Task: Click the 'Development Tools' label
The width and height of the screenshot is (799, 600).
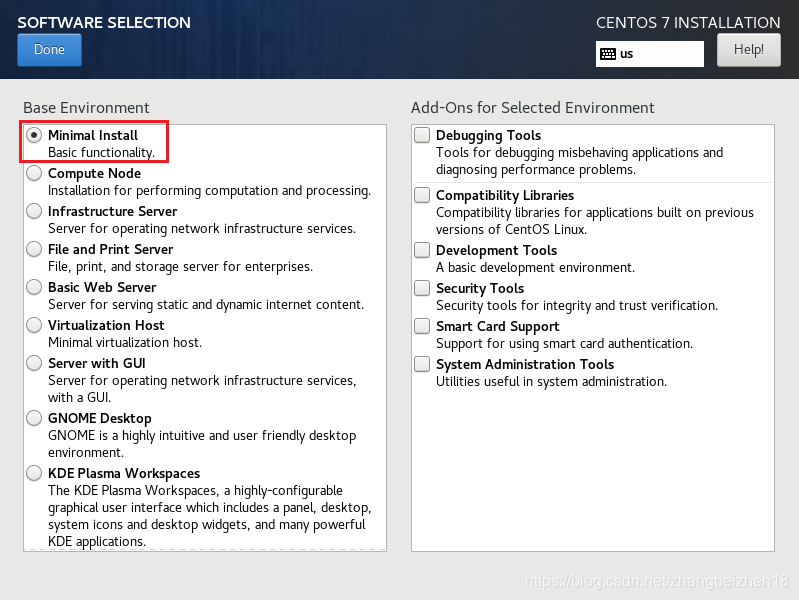Action: pos(496,250)
